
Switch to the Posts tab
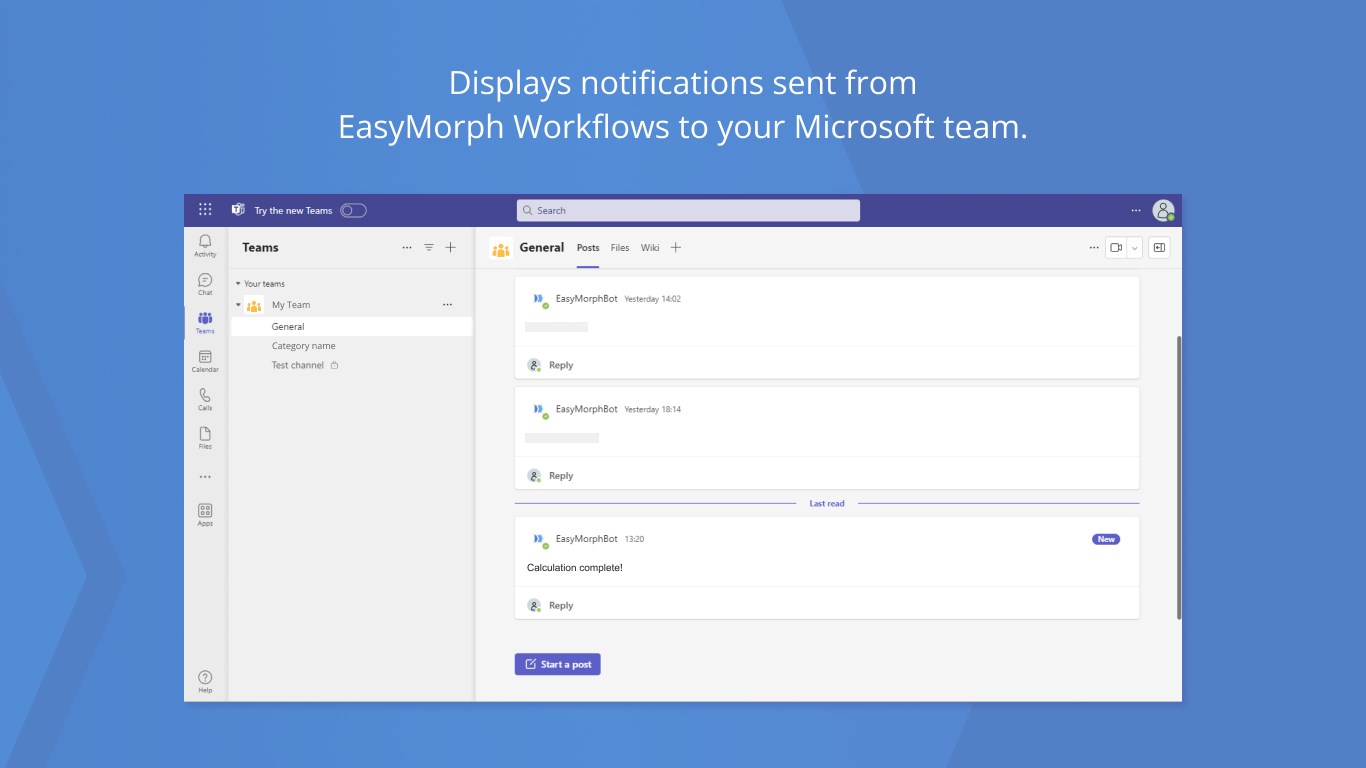point(588,248)
